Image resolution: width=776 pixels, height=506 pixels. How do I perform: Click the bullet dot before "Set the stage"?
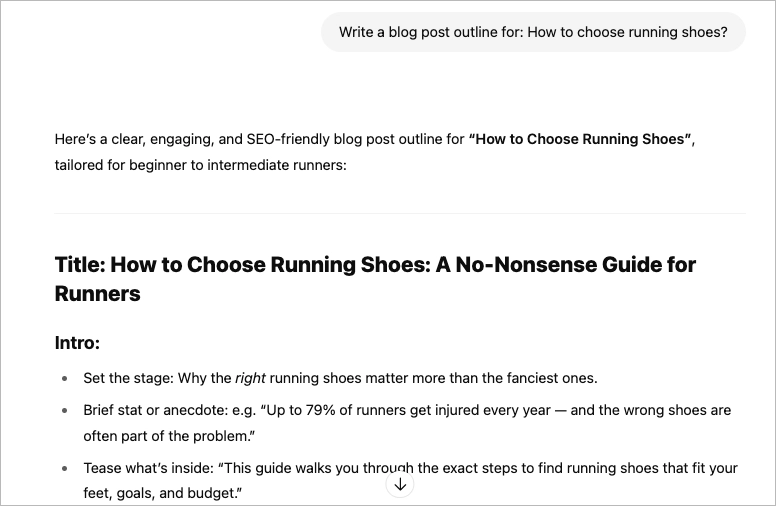[65, 379]
